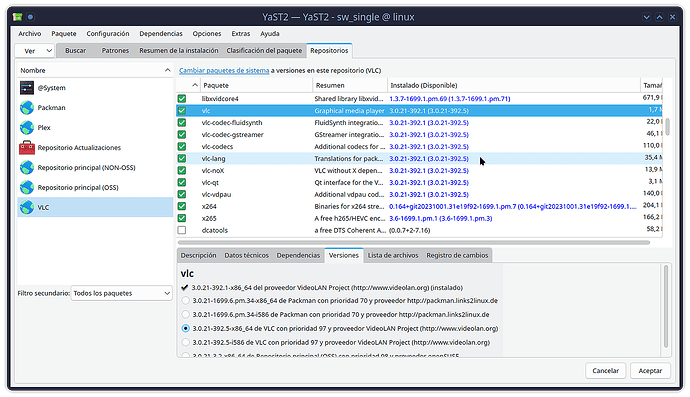Toggle the vlc-codecs package checkbox

[182, 147]
